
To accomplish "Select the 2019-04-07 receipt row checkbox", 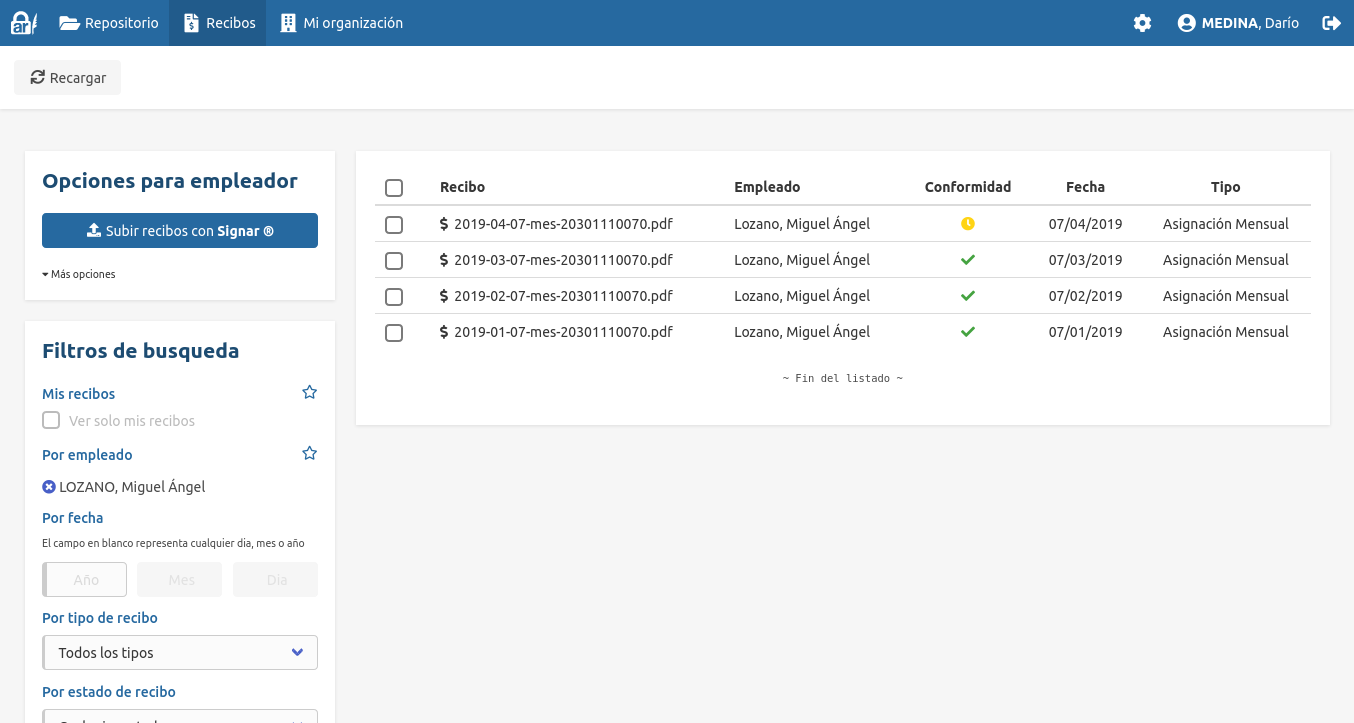I will (394, 225).
